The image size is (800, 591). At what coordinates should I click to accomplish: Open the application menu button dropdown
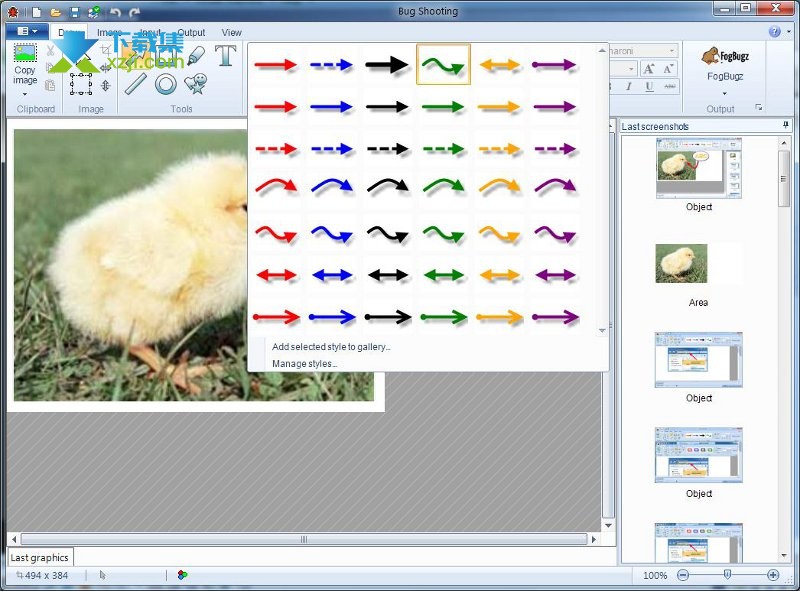(x=27, y=32)
